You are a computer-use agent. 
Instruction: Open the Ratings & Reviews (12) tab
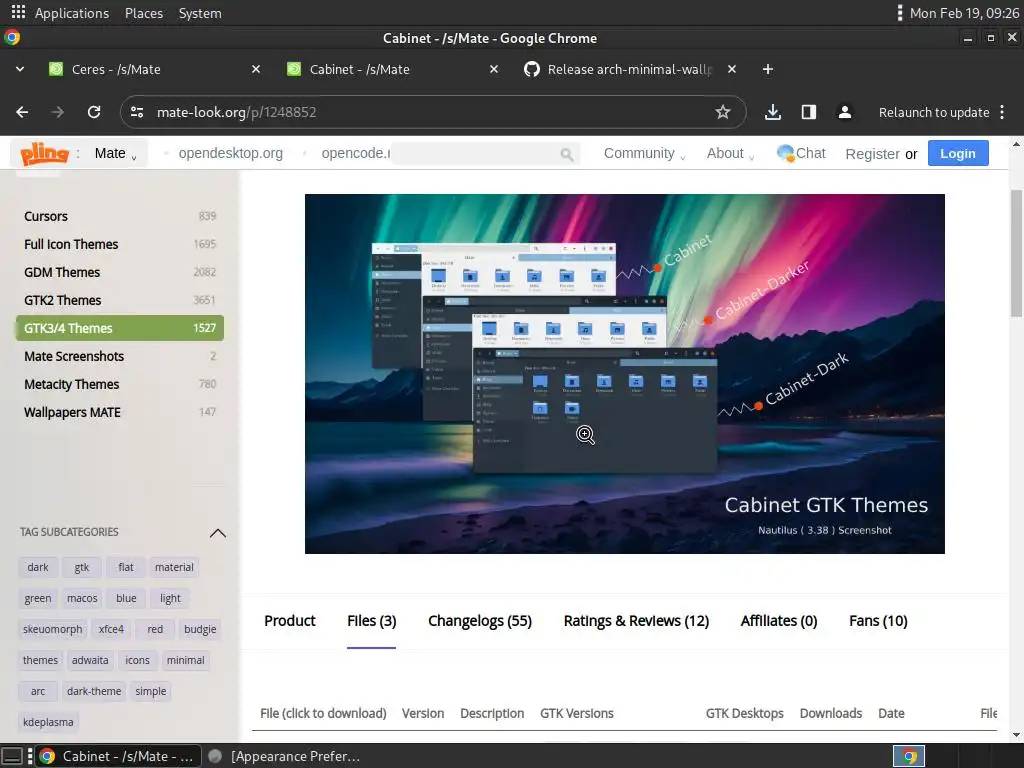(636, 621)
